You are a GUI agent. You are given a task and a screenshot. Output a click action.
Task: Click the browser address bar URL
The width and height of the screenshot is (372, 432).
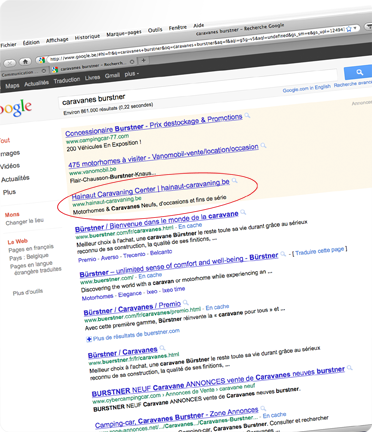197,44
